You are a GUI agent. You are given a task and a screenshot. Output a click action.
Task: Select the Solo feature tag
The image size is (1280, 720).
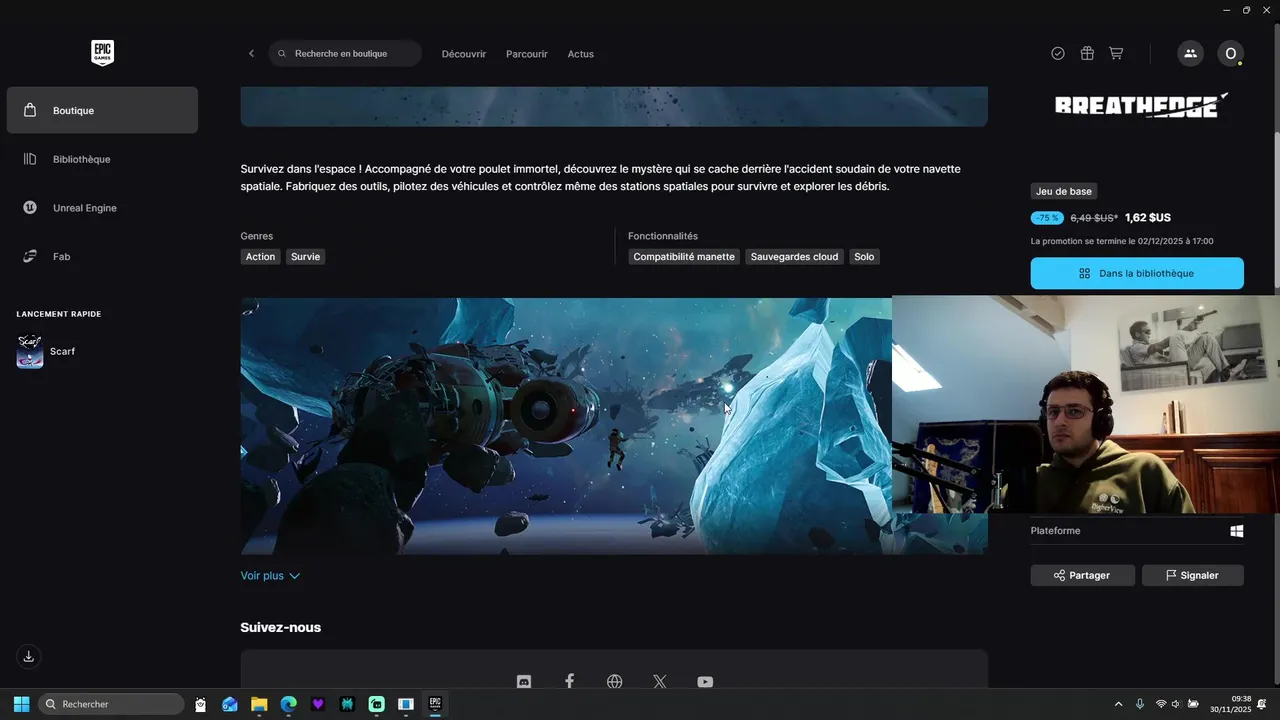864,257
